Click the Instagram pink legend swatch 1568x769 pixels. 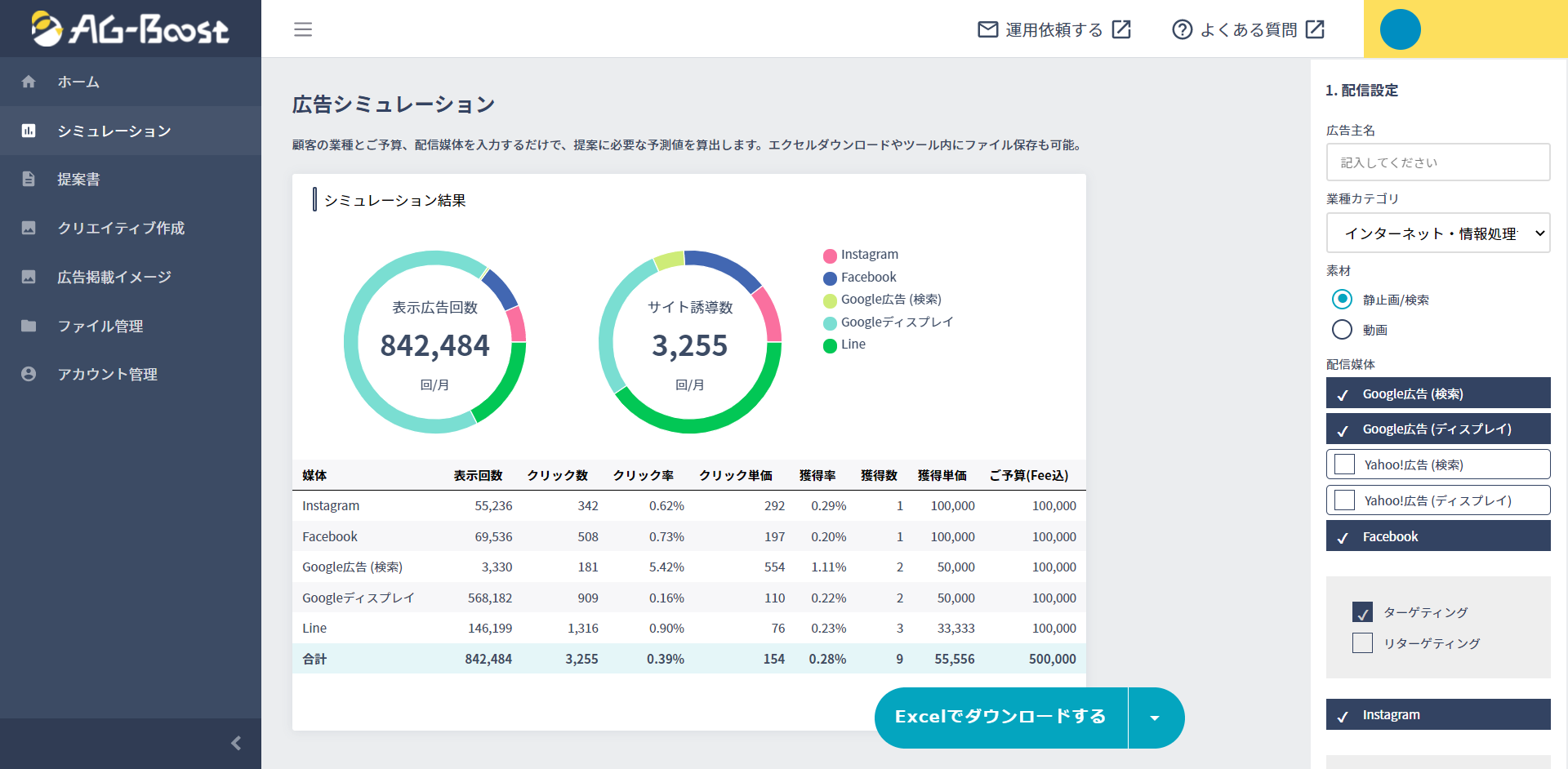point(830,256)
